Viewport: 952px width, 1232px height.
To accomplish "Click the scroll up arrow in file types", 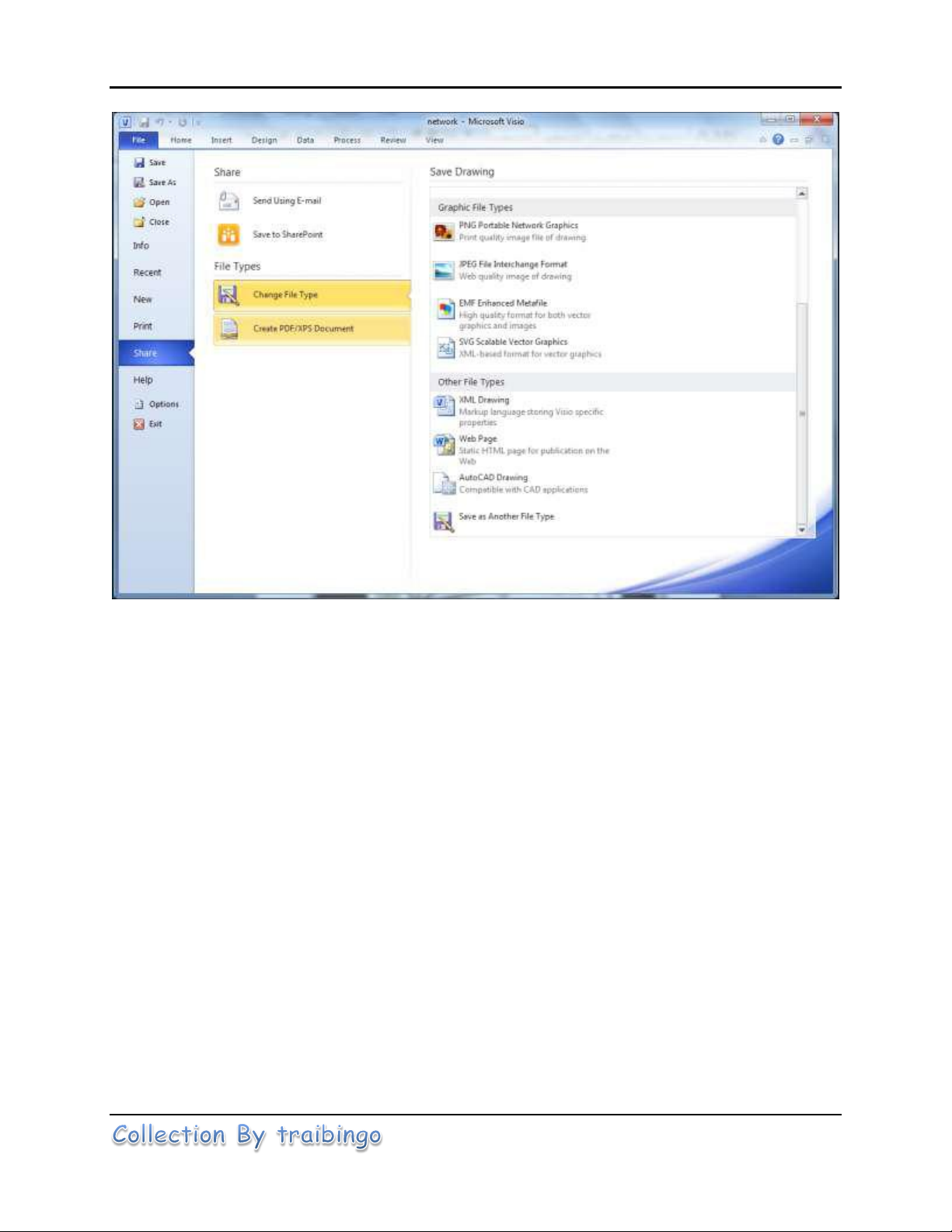I will (x=802, y=193).
